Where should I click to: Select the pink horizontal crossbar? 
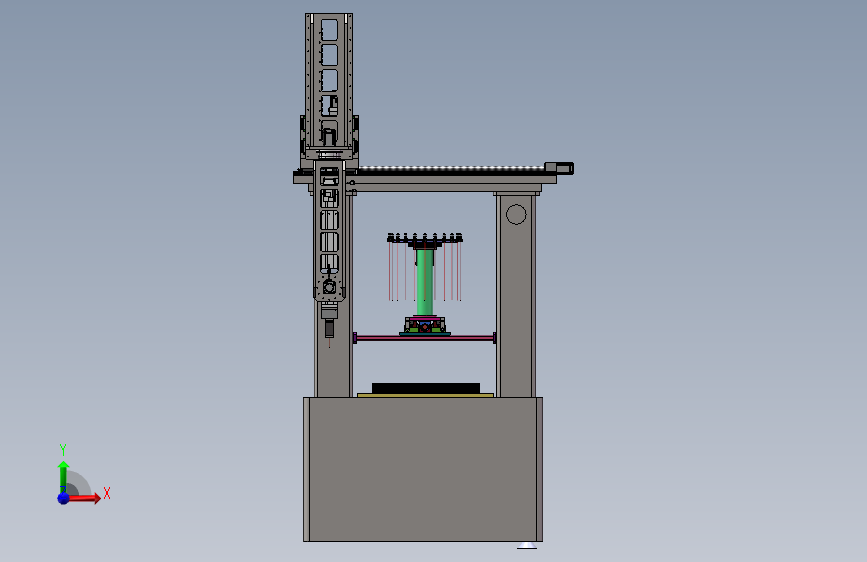click(x=424, y=337)
